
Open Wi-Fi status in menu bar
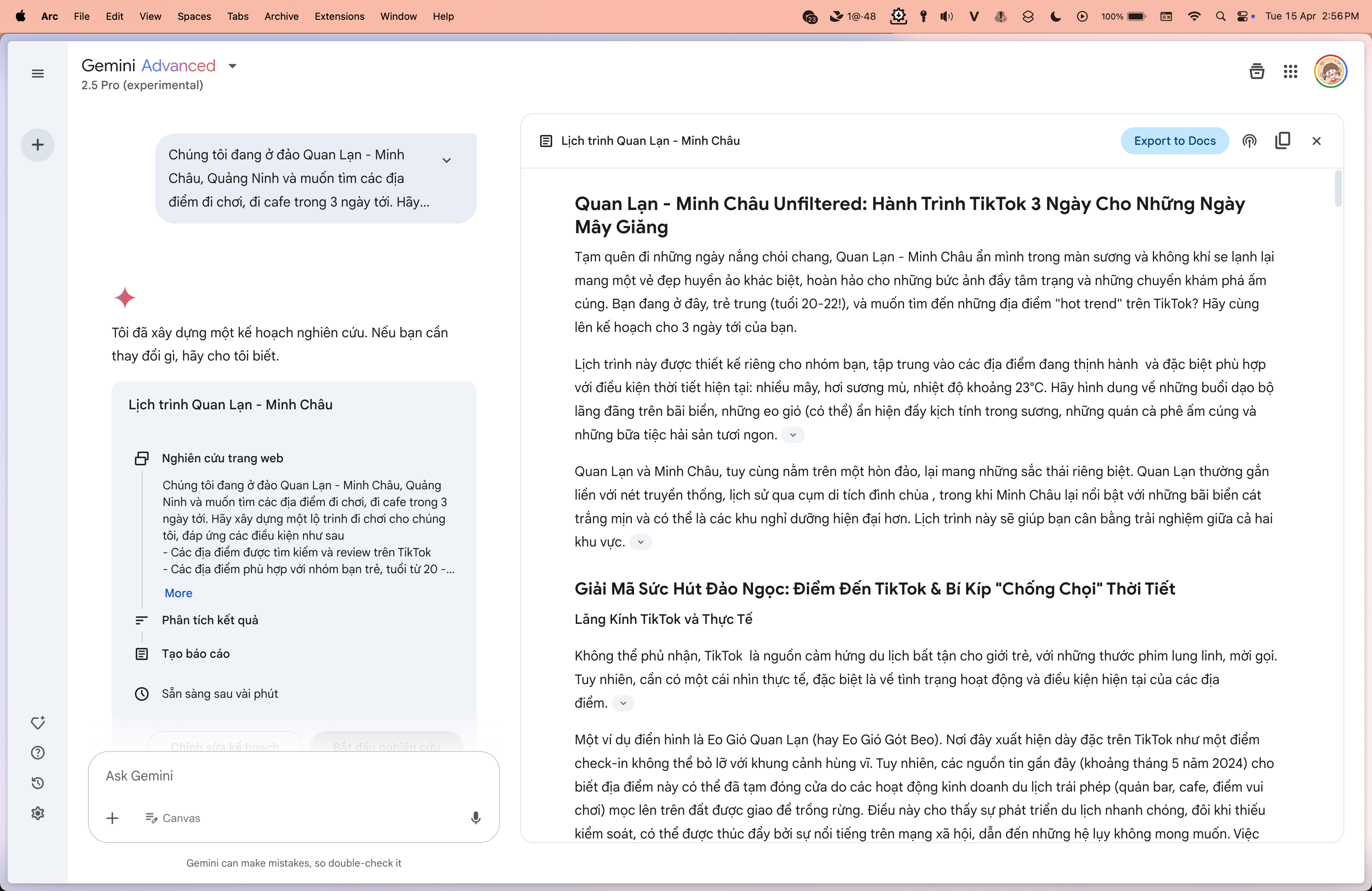[1194, 16]
